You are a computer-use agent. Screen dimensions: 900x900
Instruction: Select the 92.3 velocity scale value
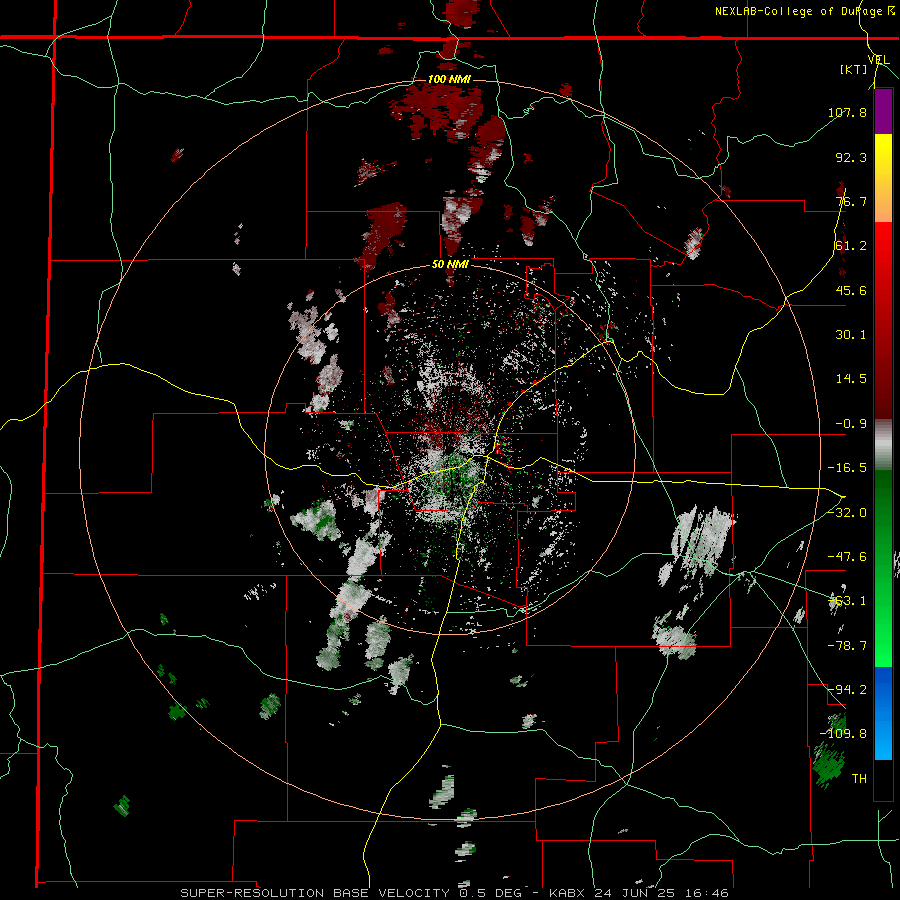(x=851, y=157)
